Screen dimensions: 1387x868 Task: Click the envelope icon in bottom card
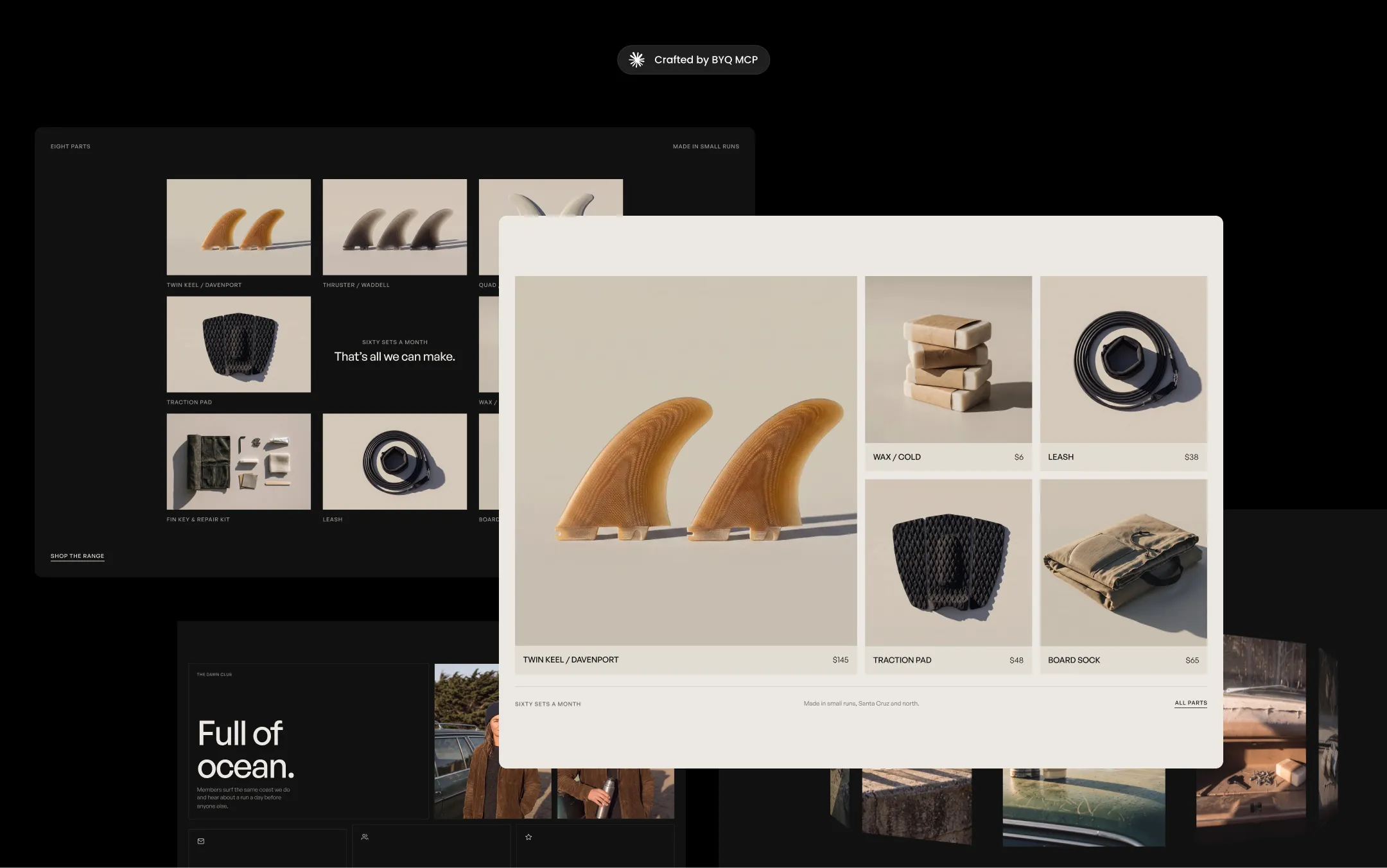201,841
